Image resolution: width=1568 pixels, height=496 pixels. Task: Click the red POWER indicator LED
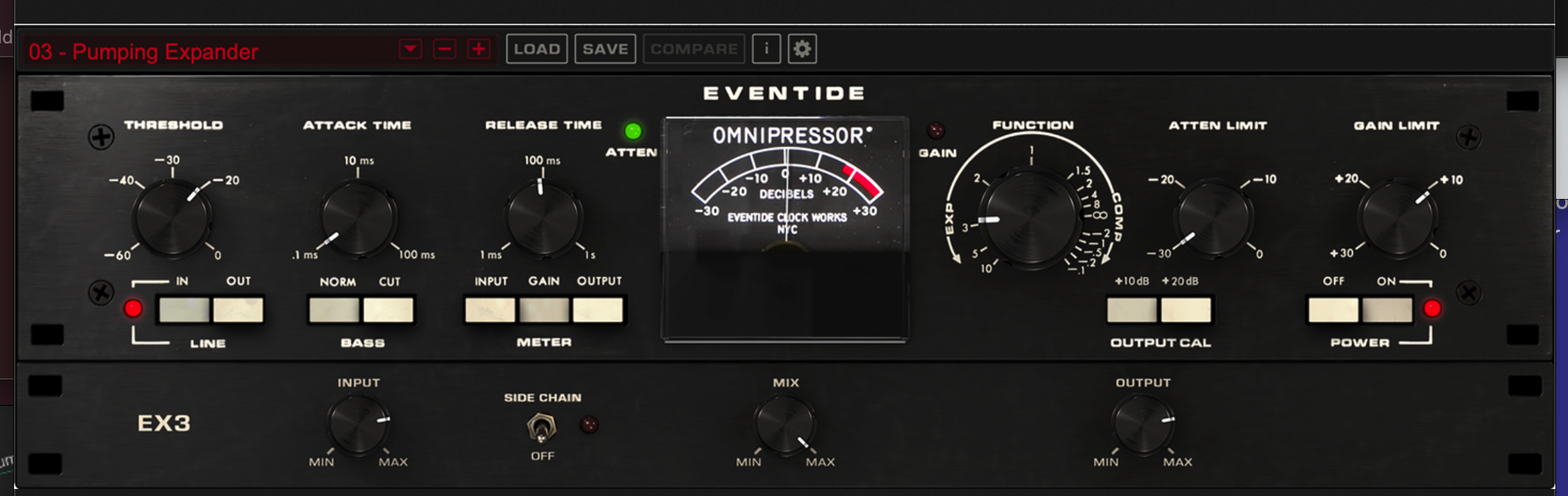pyautogui.click(x=1432, y=308)
